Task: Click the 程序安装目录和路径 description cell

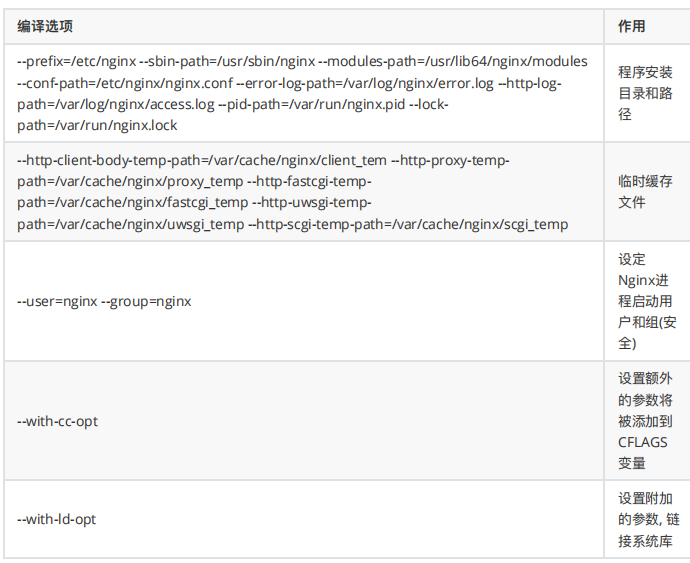Action: [645, 94]
